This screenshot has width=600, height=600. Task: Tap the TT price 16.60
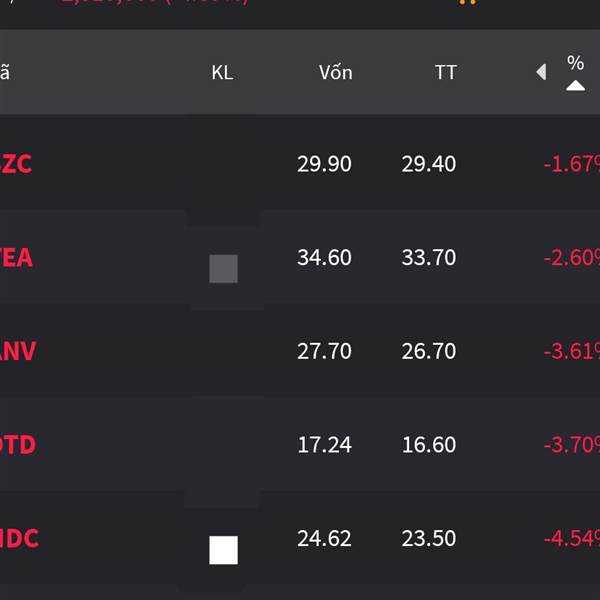428,445
